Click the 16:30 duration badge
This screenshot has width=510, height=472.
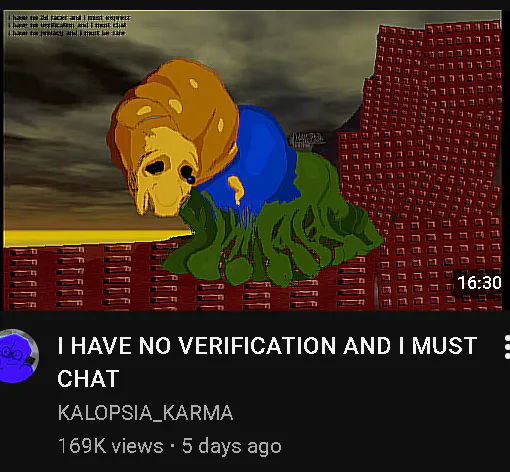(x=479, y=283)
